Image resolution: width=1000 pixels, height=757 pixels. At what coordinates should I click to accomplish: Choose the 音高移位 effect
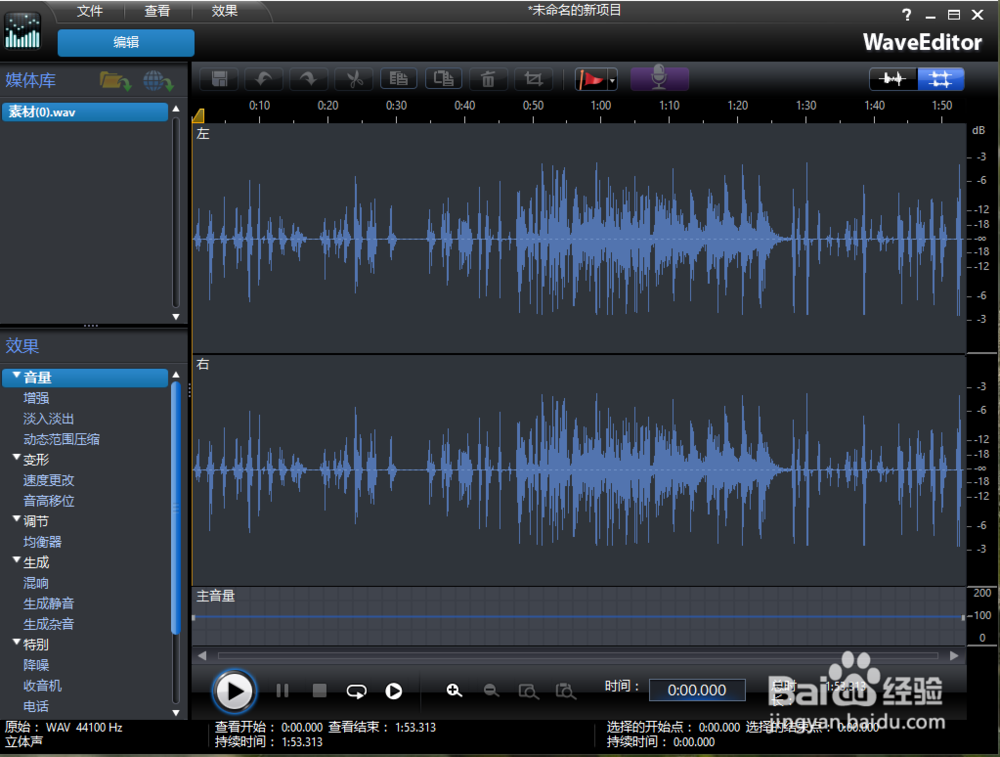pos(48,501)
